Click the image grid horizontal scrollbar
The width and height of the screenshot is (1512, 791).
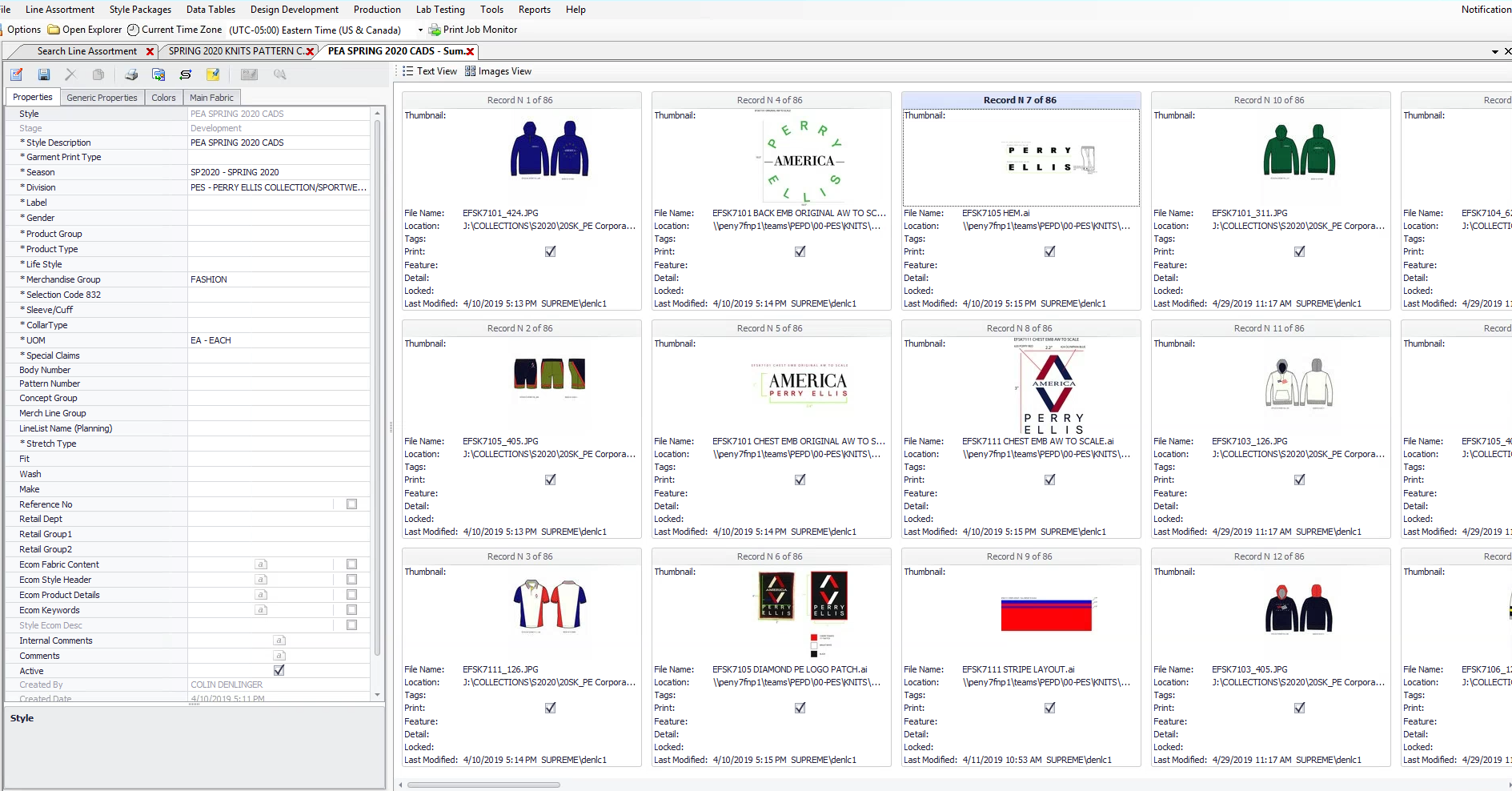click(484, 785)
